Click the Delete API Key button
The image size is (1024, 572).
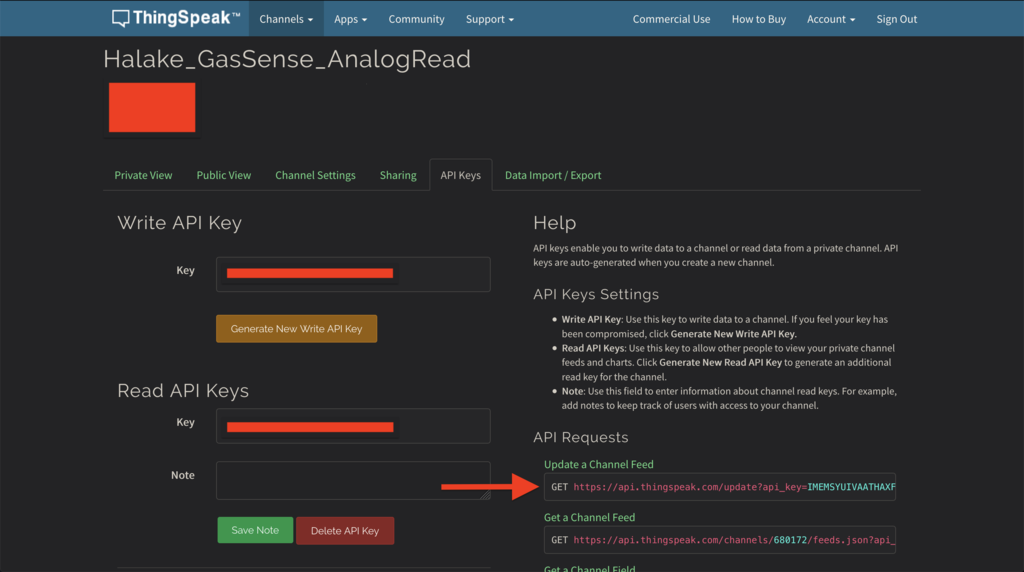[x=345, y=531]
